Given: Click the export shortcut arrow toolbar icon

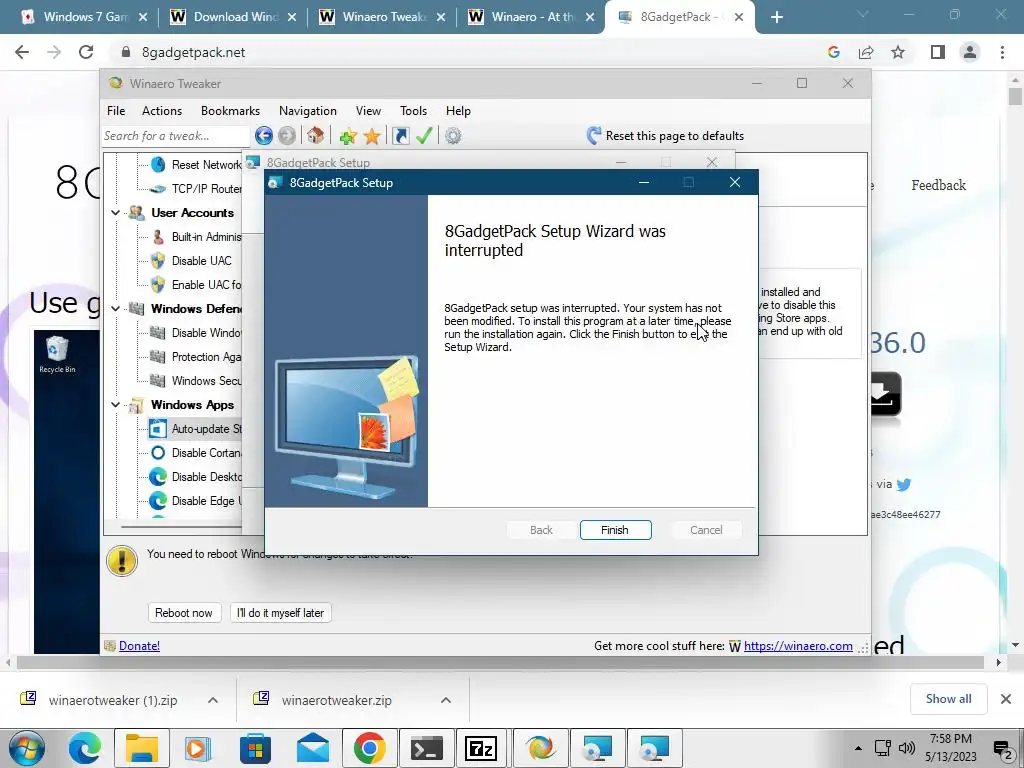Looking at the screenshot, I should [x=400, y=136].
